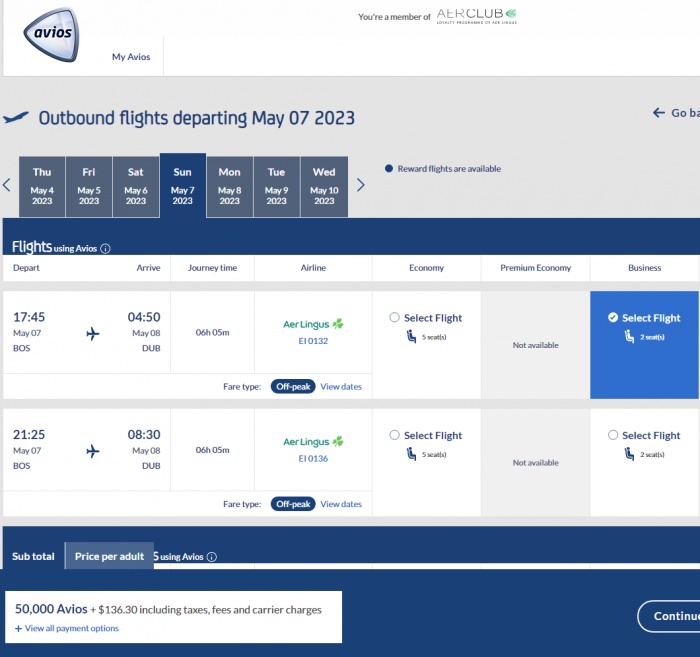Select Business radio for 21:25 flight

click(x=613, y=435)
